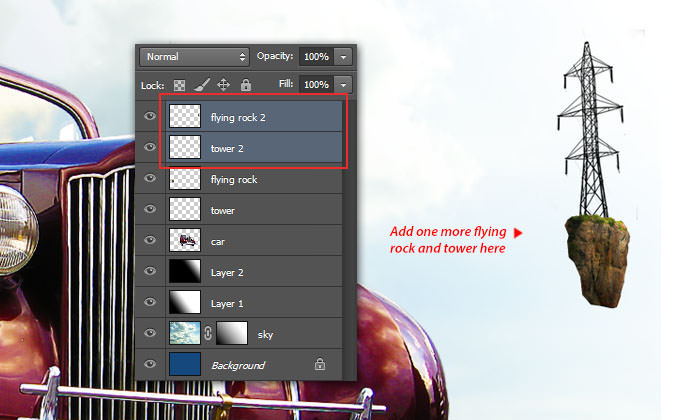Select the tower 2 layer thumbnail
Screen dimensions: 700x420
point(185,147)
